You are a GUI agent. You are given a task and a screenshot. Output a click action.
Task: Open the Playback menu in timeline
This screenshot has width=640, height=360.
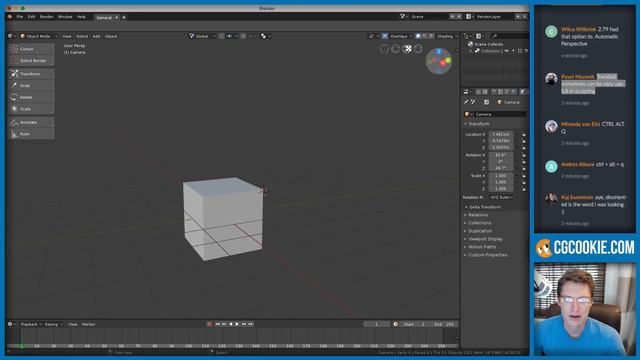click(30, 324)
